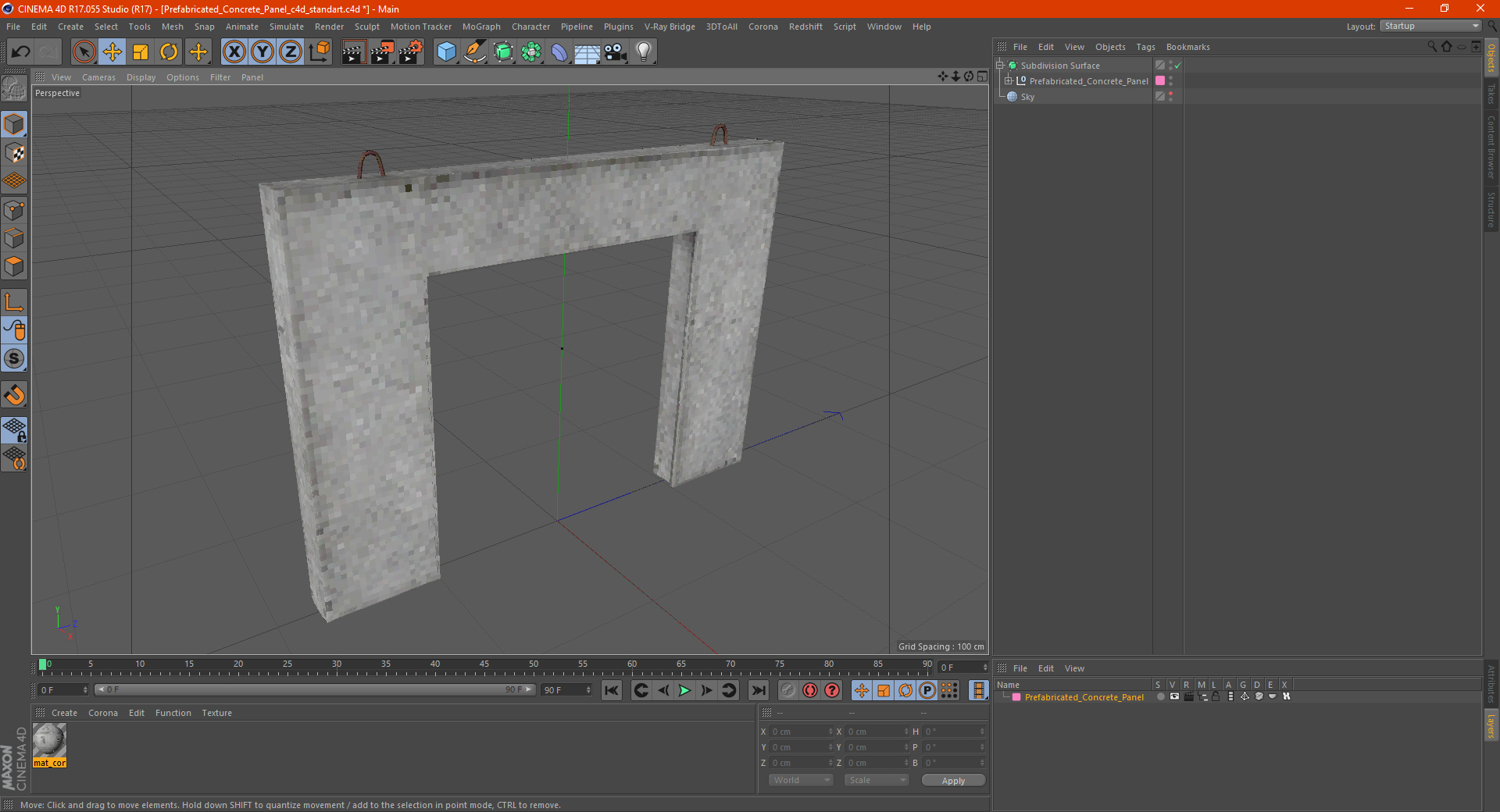This screenshot has height=812, width=1500.
Task: Click the coordinate system icon
Action: point(320,52)
